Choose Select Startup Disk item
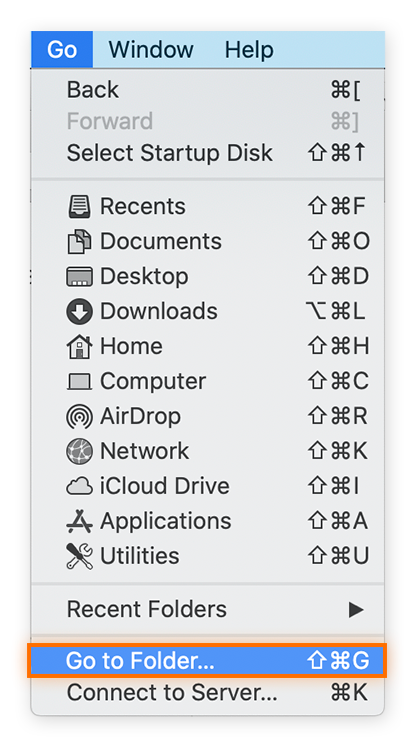 tap(207, 153)
